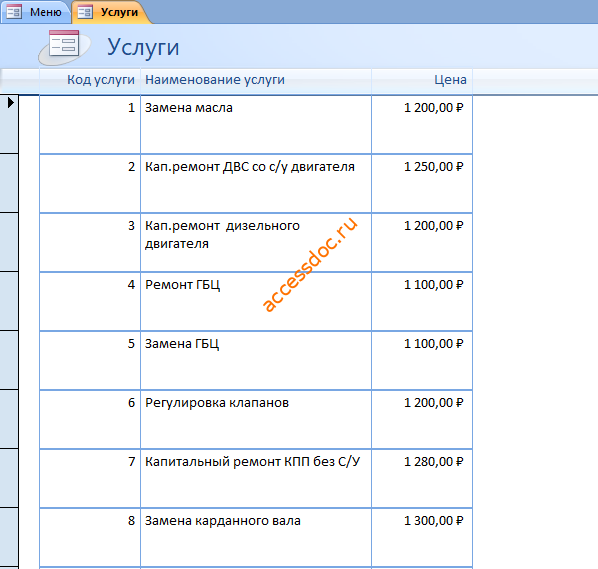Click the Кап.ремонт дизельного двигателя field
This screenshot has width=598, height=569.
coord(256,243)
